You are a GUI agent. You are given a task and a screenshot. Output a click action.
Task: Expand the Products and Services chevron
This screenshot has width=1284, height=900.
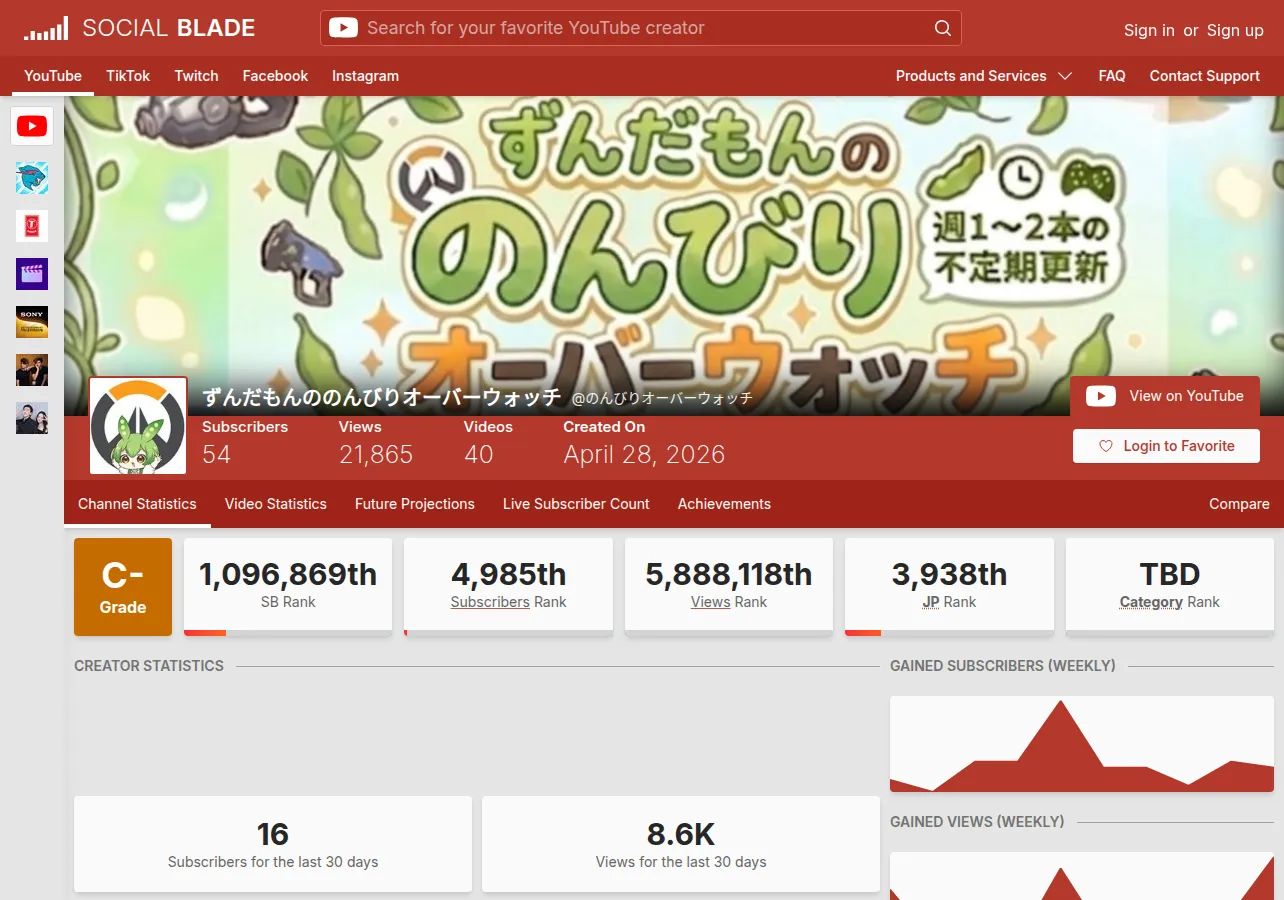pyautogui.click(x=1065, y=76)
